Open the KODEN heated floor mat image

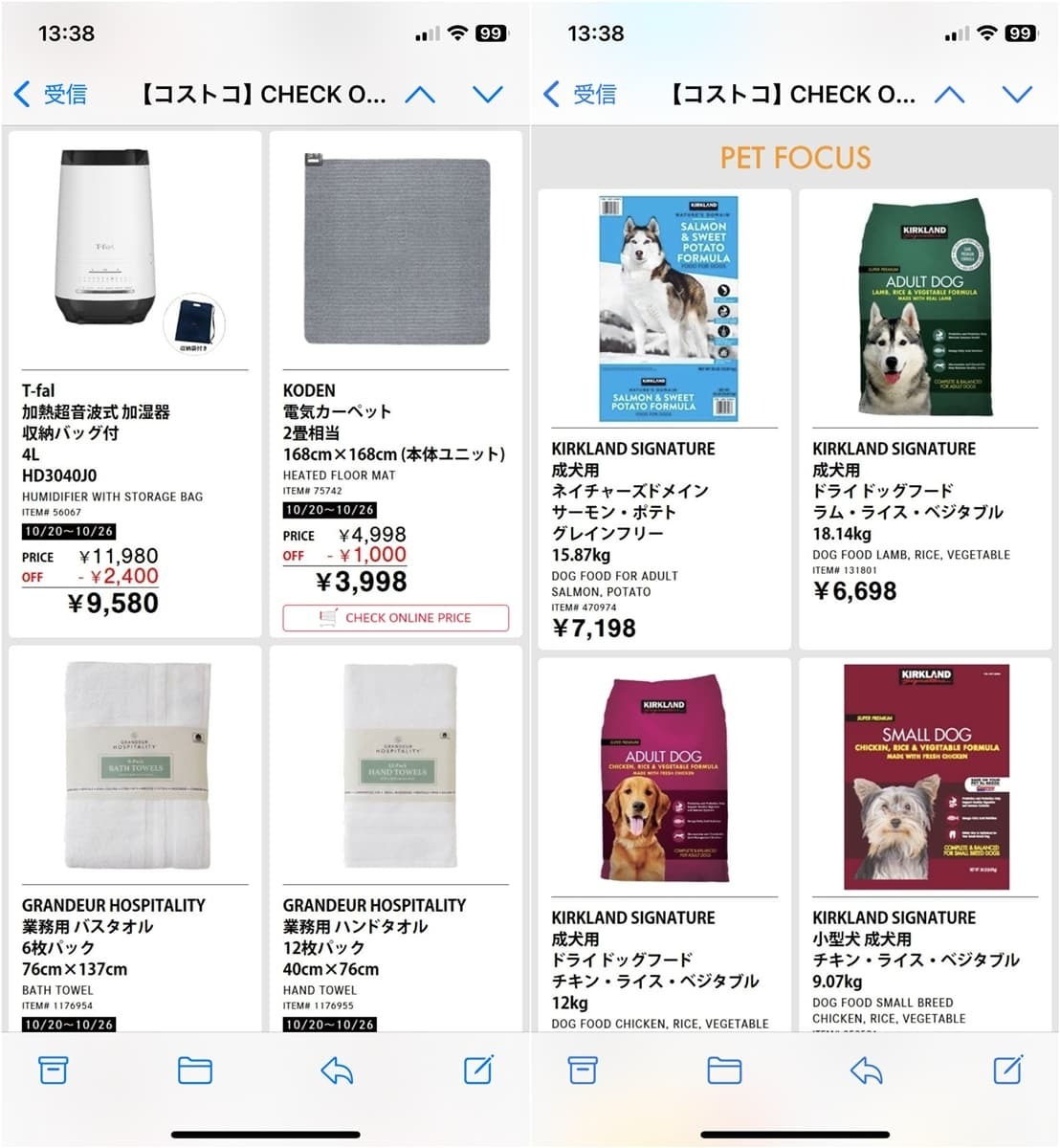[x=396, y=249]
